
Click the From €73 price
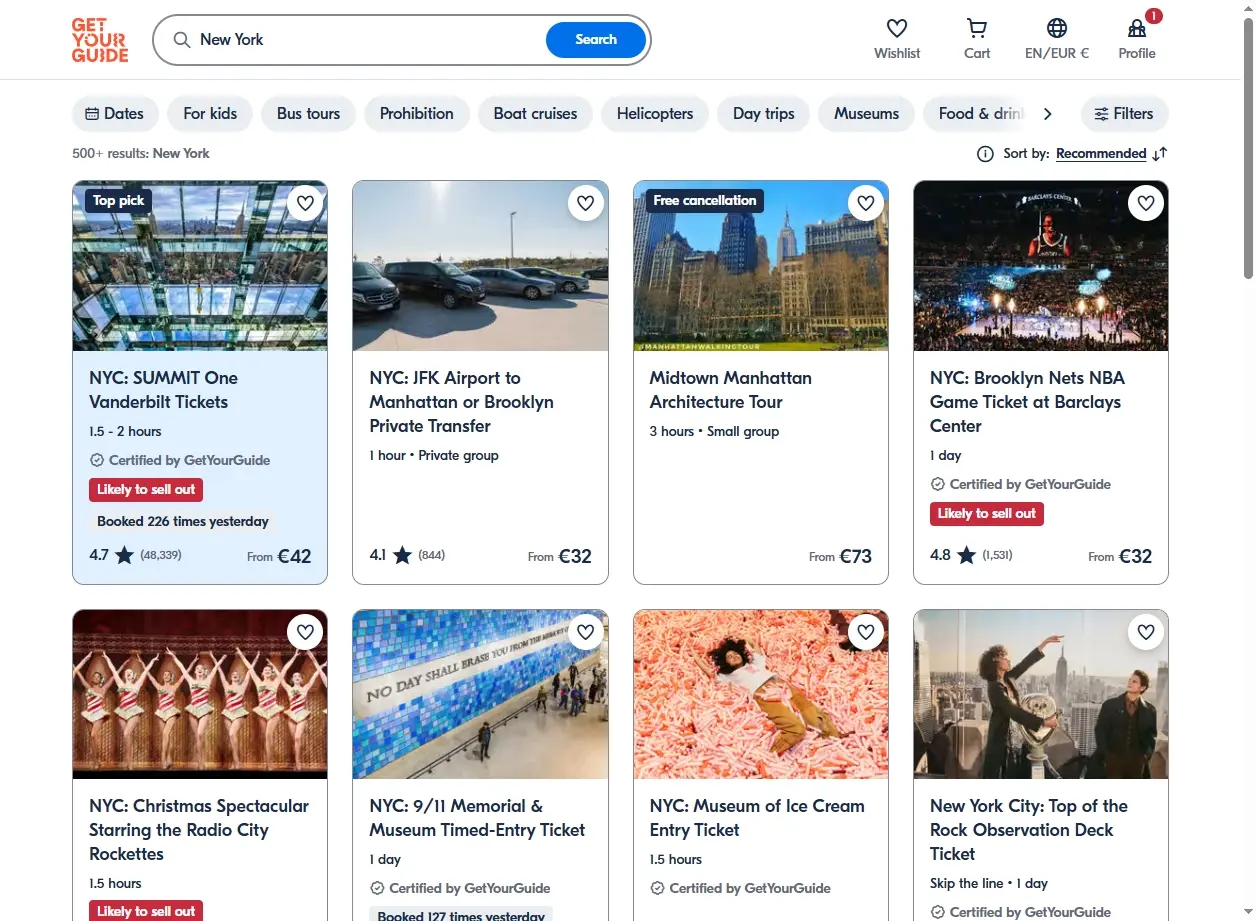point(841,556)
